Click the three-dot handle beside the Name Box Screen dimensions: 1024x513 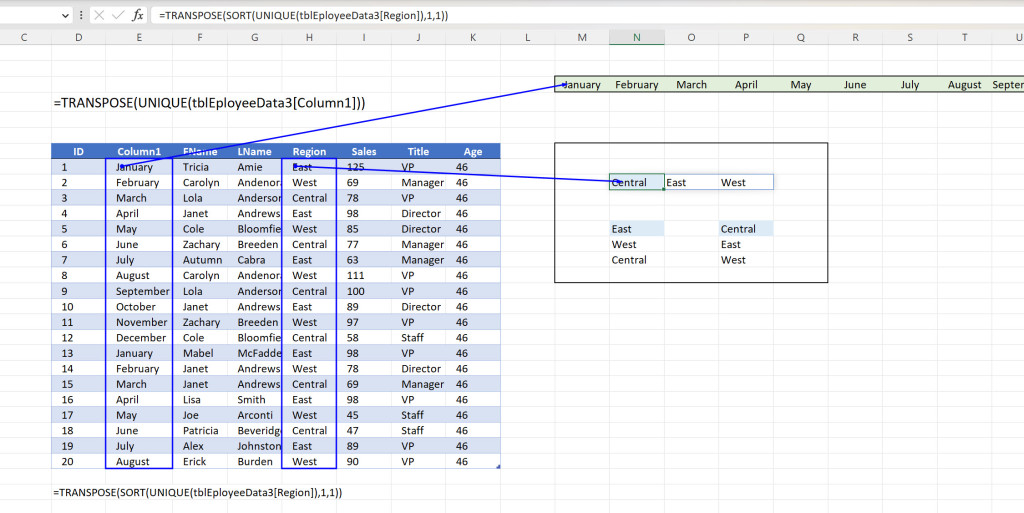click(x=81, y=15)
